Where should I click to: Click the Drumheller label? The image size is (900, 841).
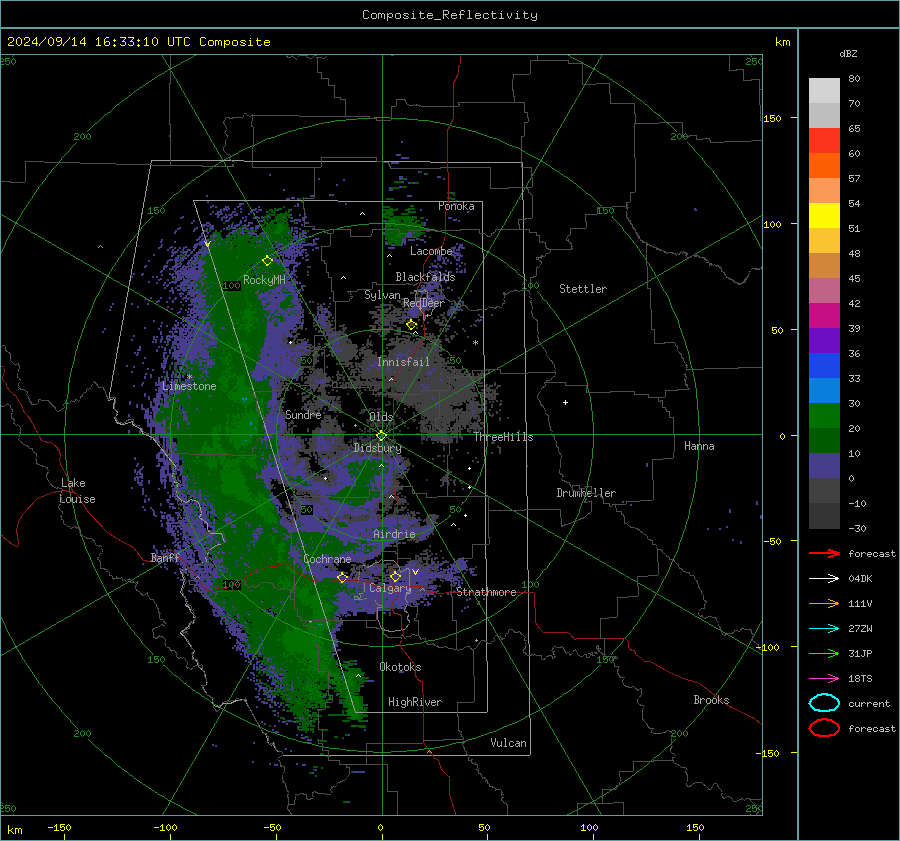(586, 493)
